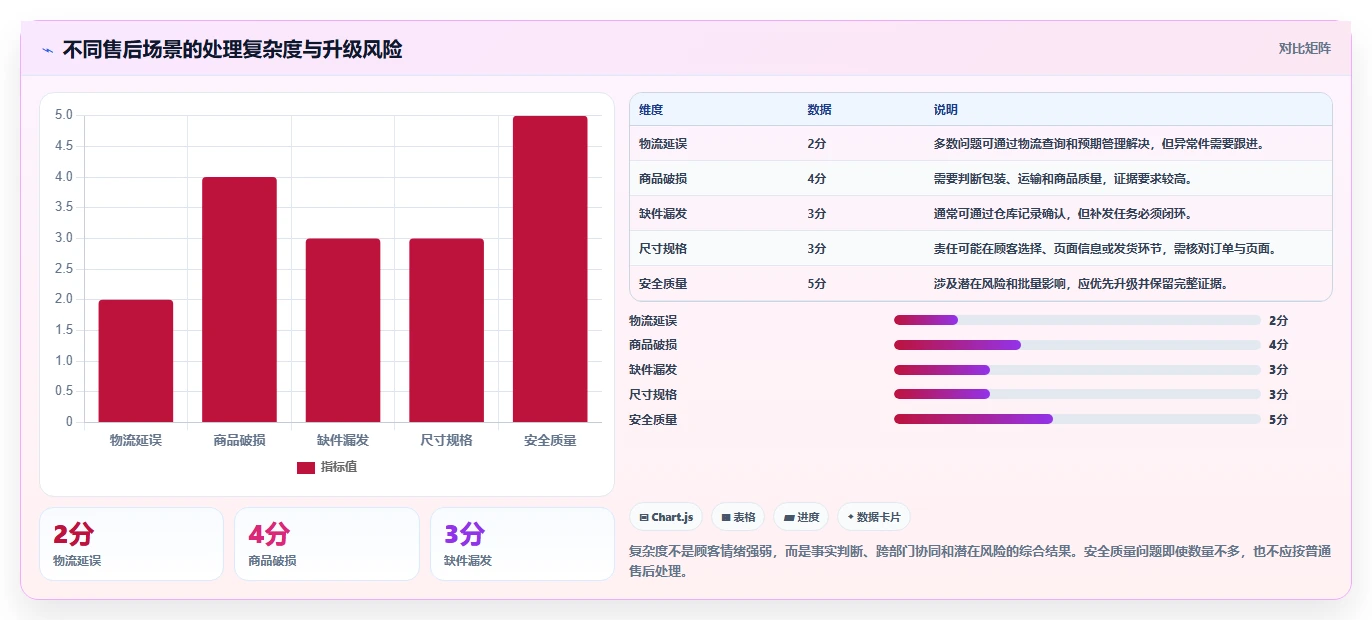Screen dimensions: 1372x620
Task: Click the 指标值 legend text
Action: click(339, 467)
